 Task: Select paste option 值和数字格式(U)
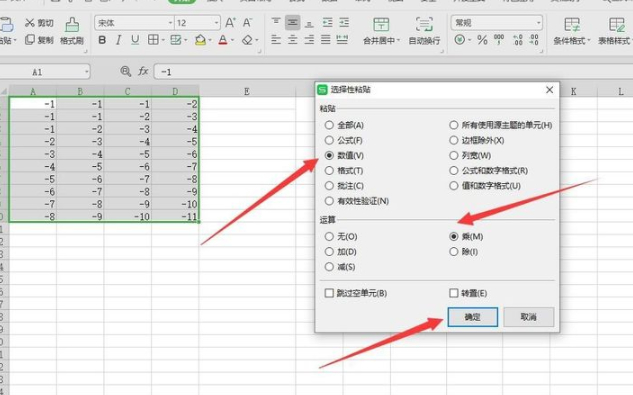click(485, 186)
